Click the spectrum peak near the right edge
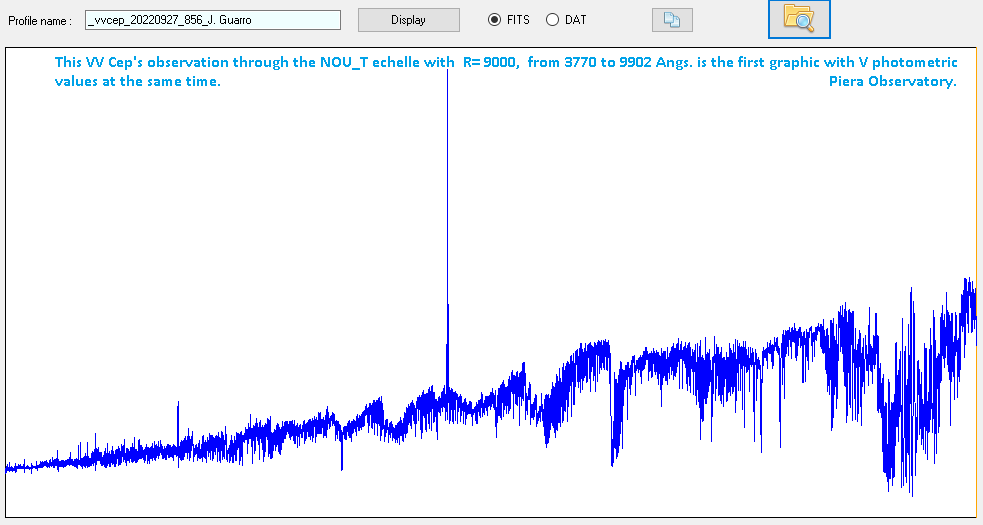 tap(967, 280)
